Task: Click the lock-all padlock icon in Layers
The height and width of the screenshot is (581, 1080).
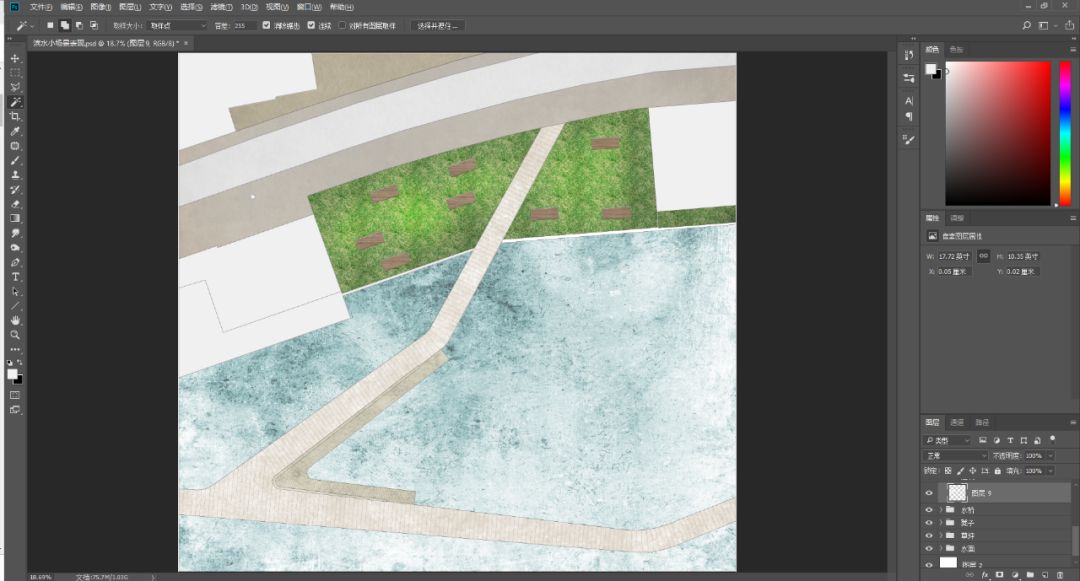Action: coord(997,471)
